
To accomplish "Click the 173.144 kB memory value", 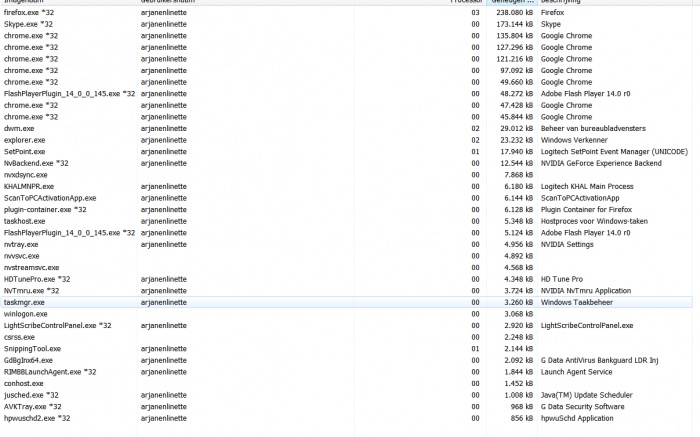I will point(514,24).
